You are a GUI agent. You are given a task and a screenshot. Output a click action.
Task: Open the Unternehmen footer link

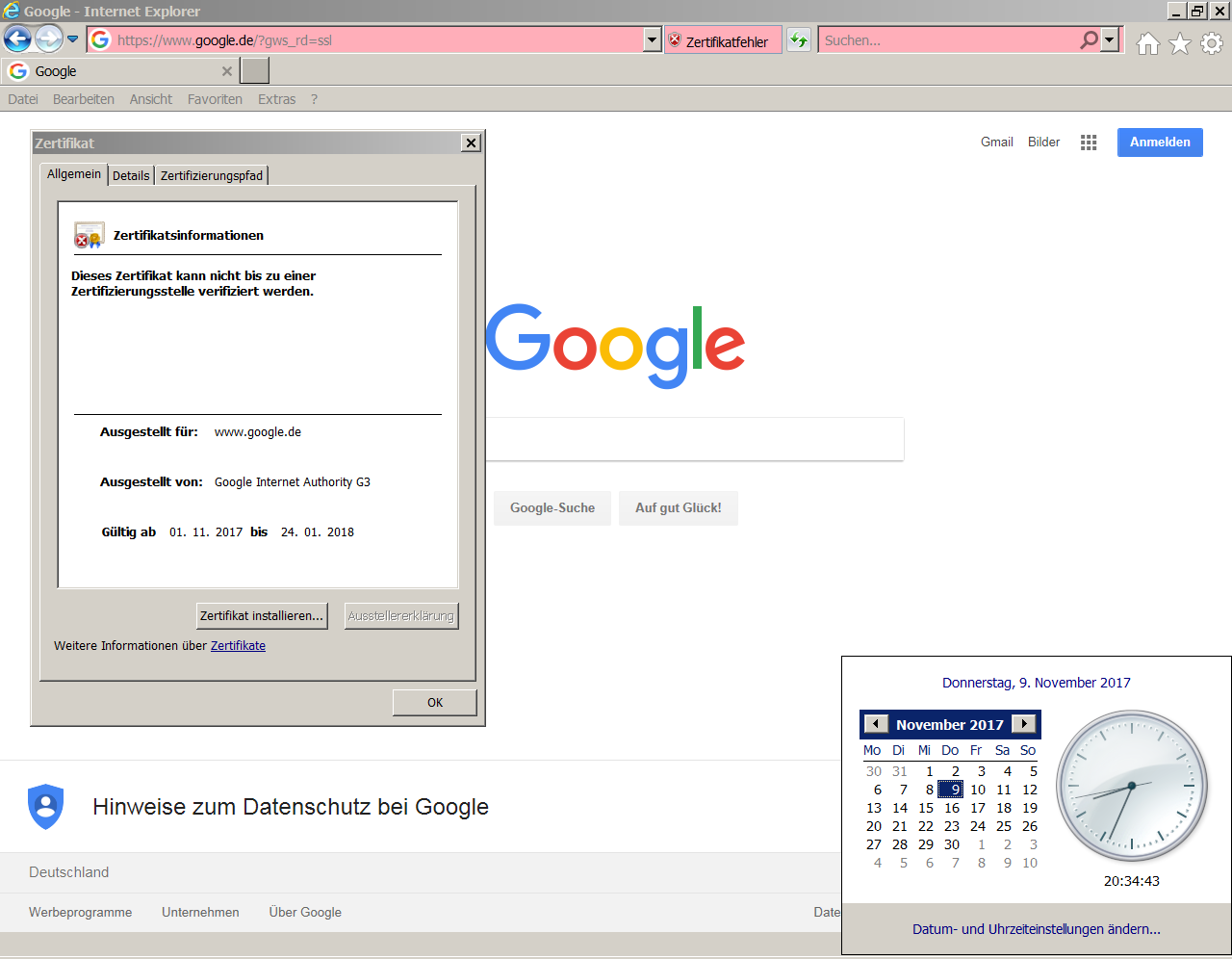tap(200, 913)
